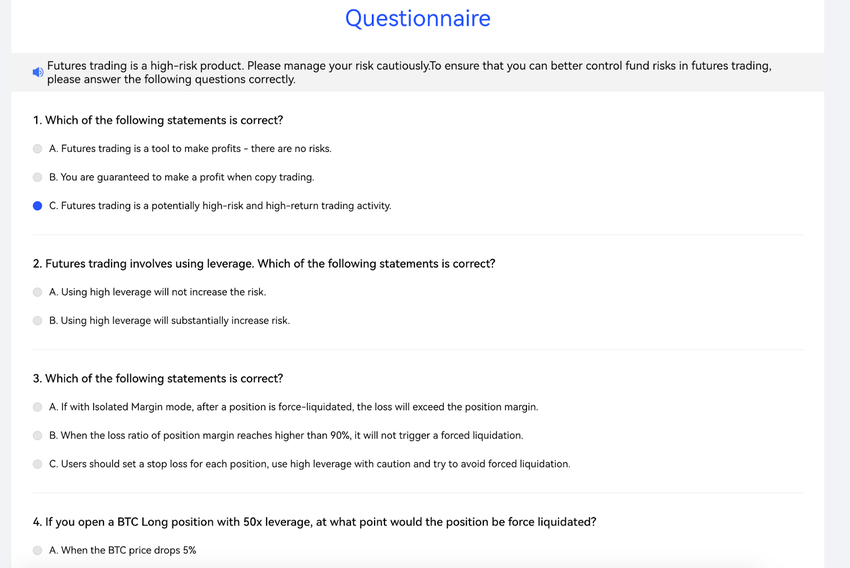The width and height of the screenshot is (850, 568).
Task: Select option C: high-risk and high-return activity
Action: [x=37, y=206]
